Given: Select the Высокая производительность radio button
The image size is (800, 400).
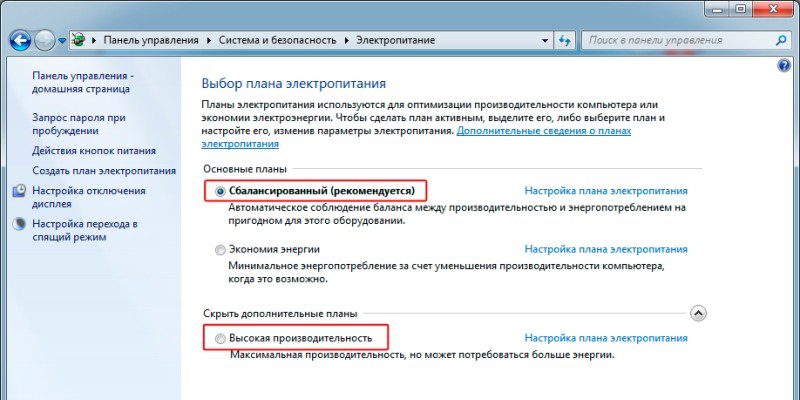Looking at the screenshot, I should coord(220,339).
